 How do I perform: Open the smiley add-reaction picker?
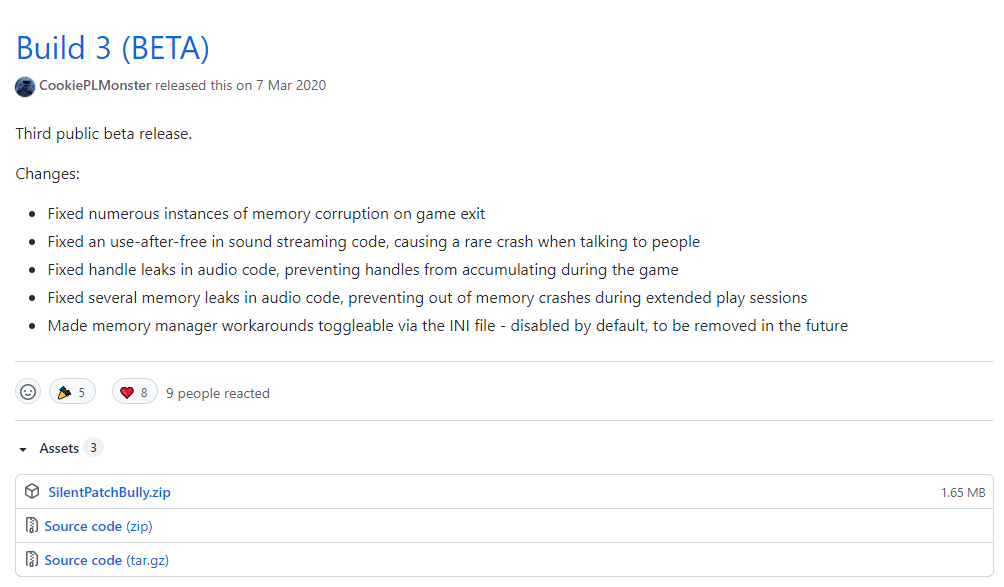click(28, 393)
